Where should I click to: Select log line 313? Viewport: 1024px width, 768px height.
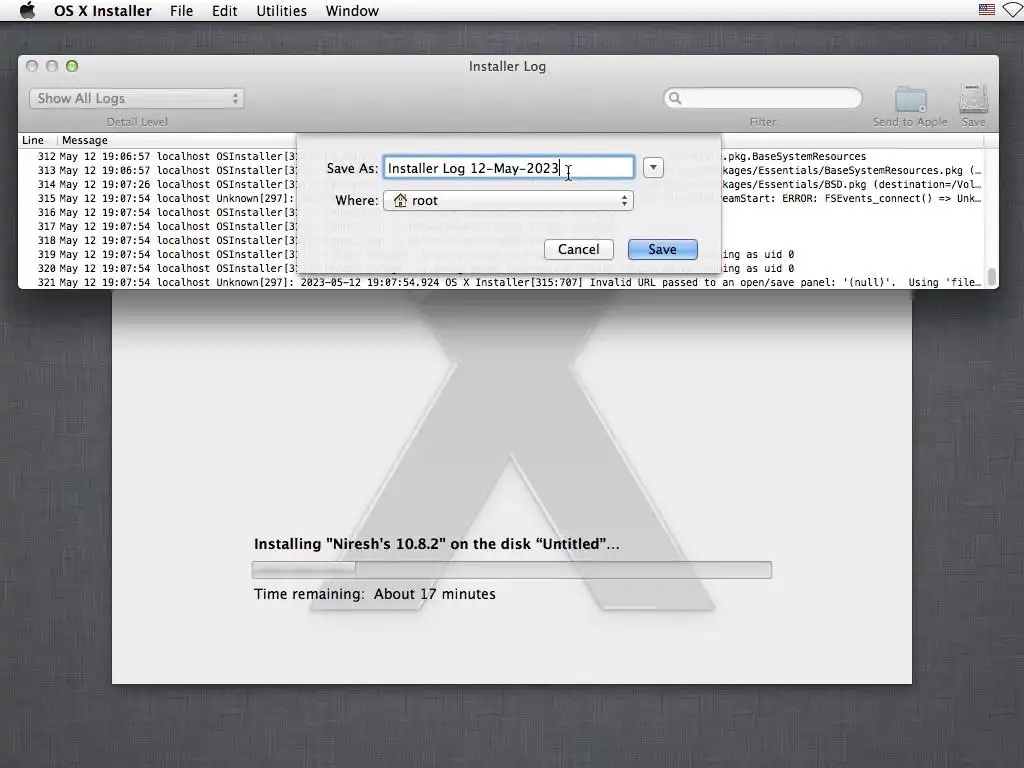502,170
